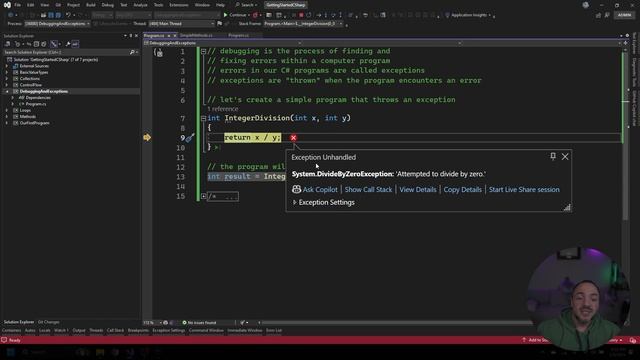Click the notifications icon in status bar corner
Screen dimensions: 640x360
[x=633, y=340]
